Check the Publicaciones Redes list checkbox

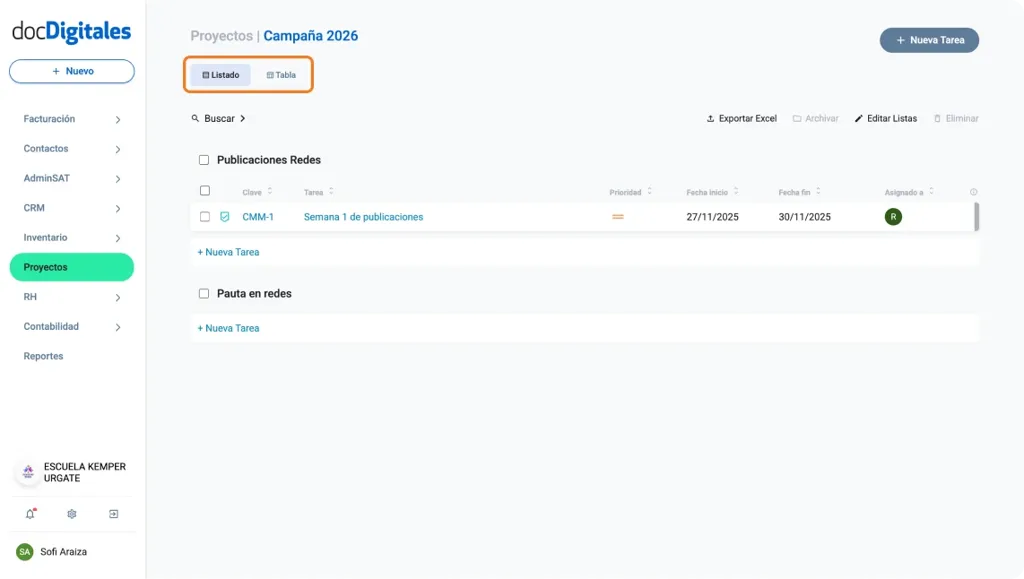204,160
